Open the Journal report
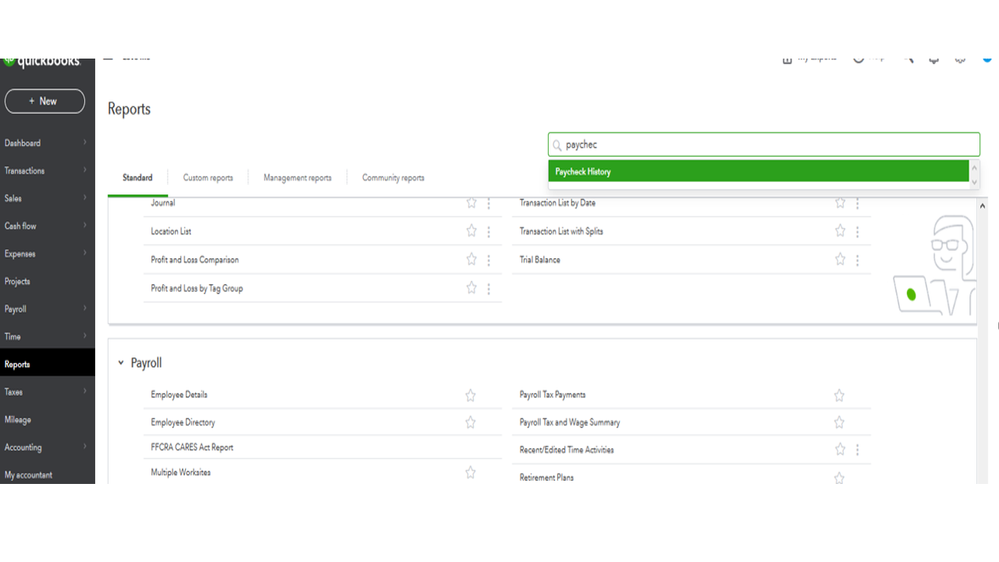This screenshot has height=562, width=999. (163, 203)
